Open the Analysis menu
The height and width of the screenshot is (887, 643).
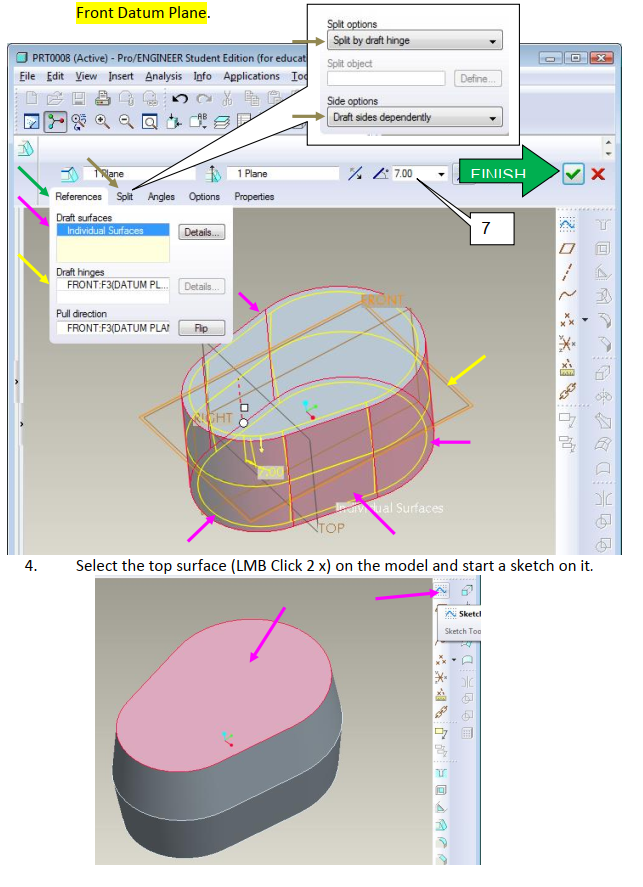pyautogui.click(x=163, y=76)
